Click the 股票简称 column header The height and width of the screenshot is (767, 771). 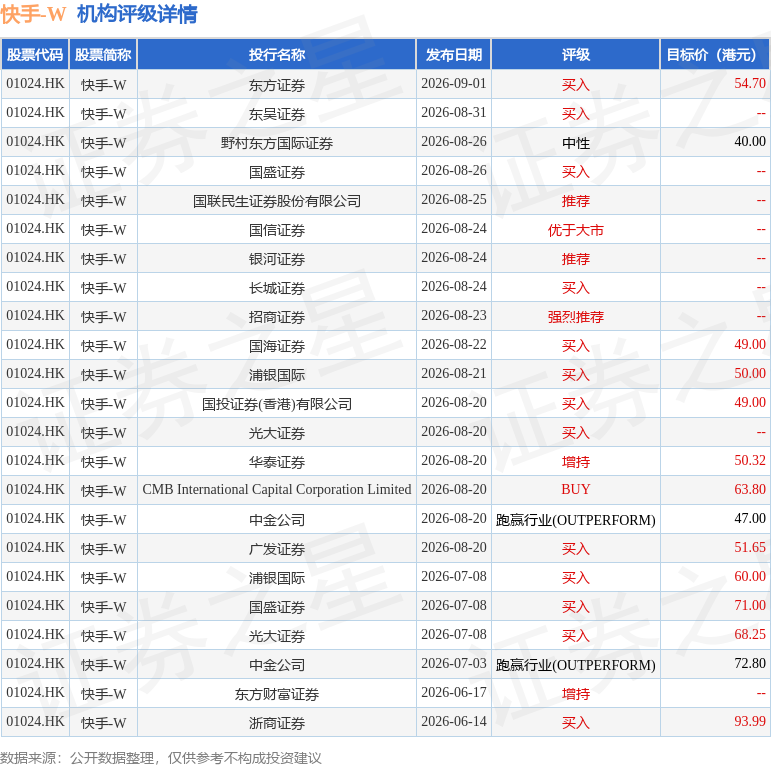(103, 55)
